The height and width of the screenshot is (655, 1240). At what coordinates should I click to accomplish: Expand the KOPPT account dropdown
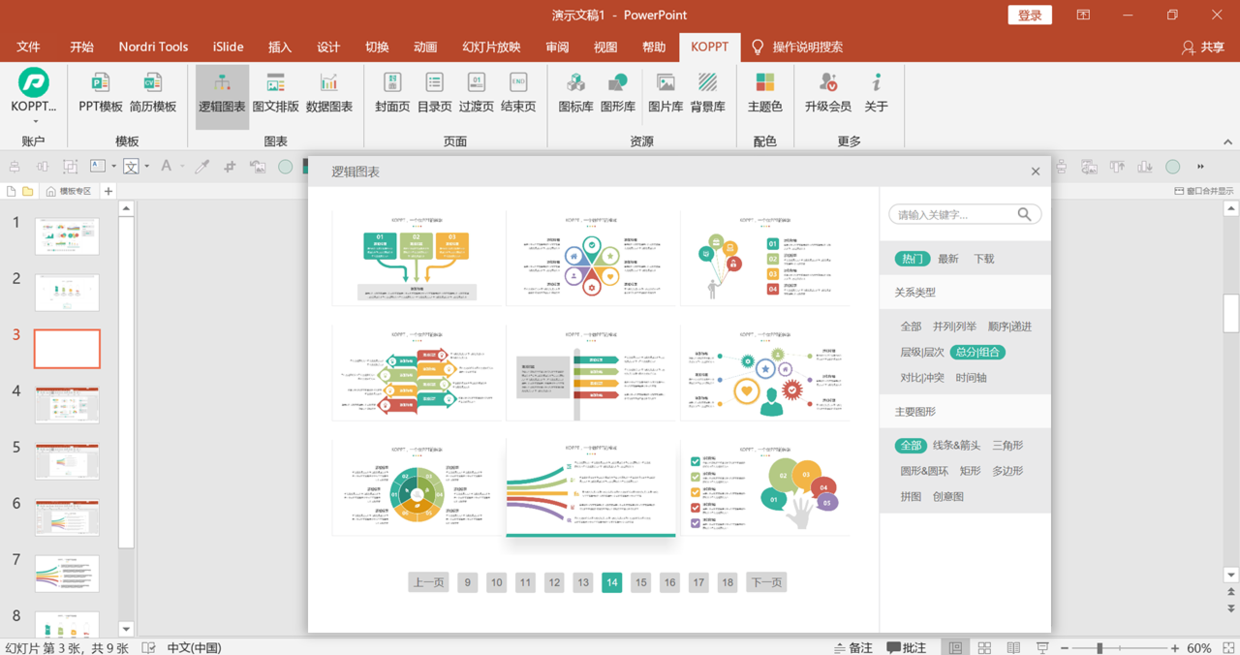[x=34, y=120]
